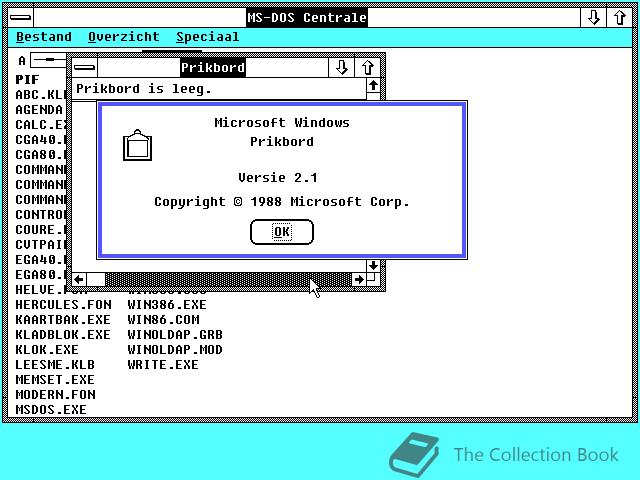
Task: Click the clipboard icon in the about dialog
Action: [x=138, y=146]
